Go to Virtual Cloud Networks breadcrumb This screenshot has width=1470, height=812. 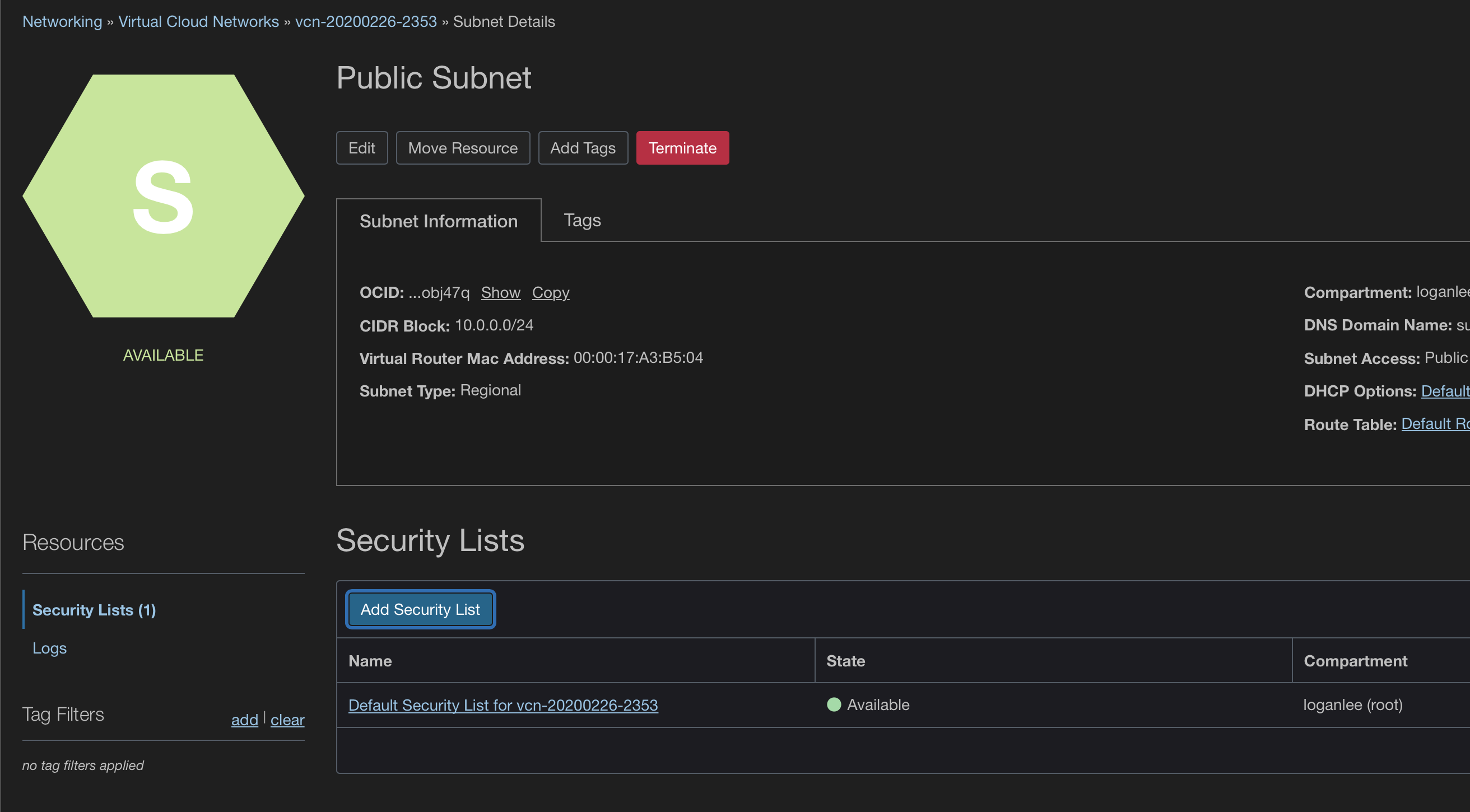(198, 22)
